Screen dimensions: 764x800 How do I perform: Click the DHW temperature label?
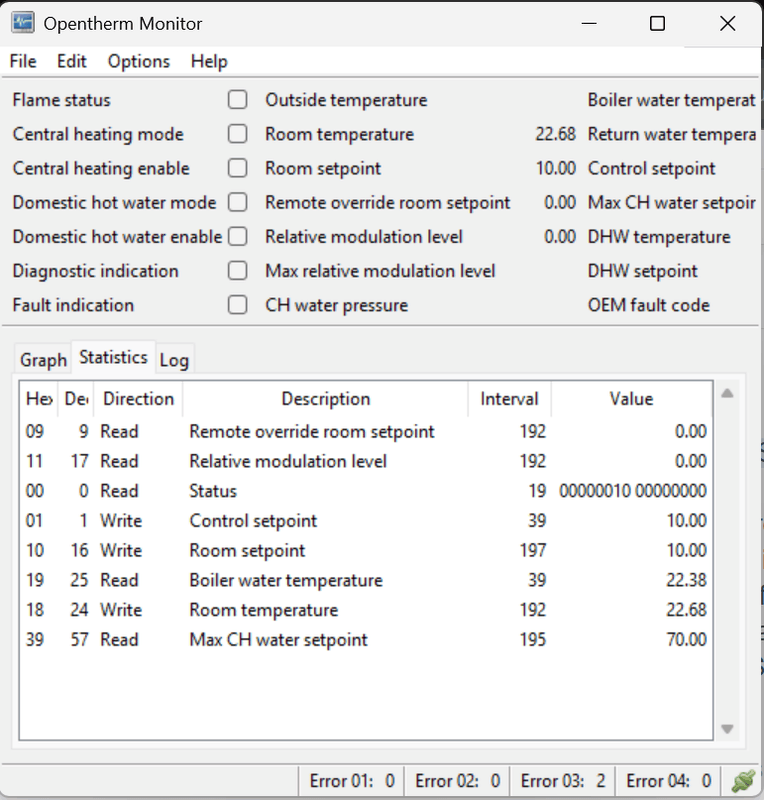coord(659,237)
